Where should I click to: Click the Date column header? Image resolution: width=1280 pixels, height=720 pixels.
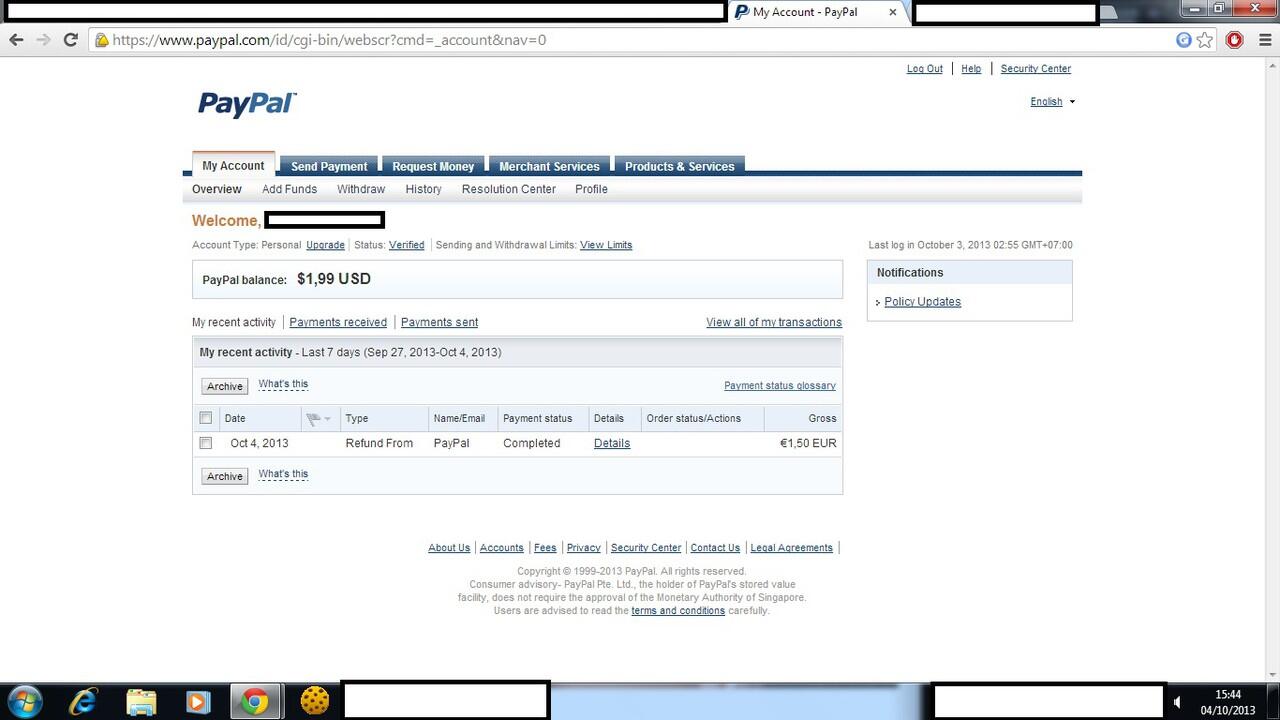pyautogui.click(x=235, y=419)
